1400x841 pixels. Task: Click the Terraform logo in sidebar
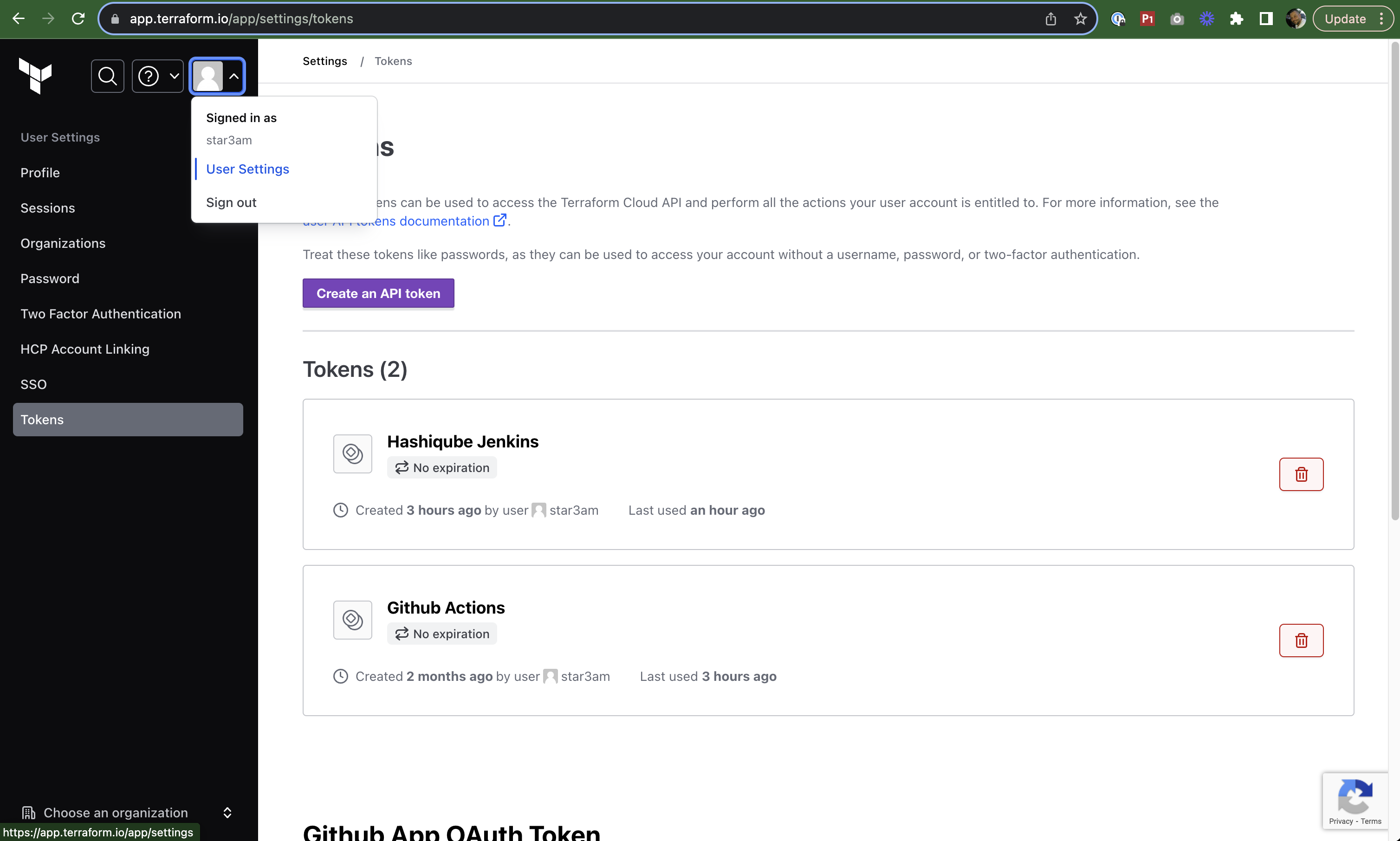(x=35, y=76)
